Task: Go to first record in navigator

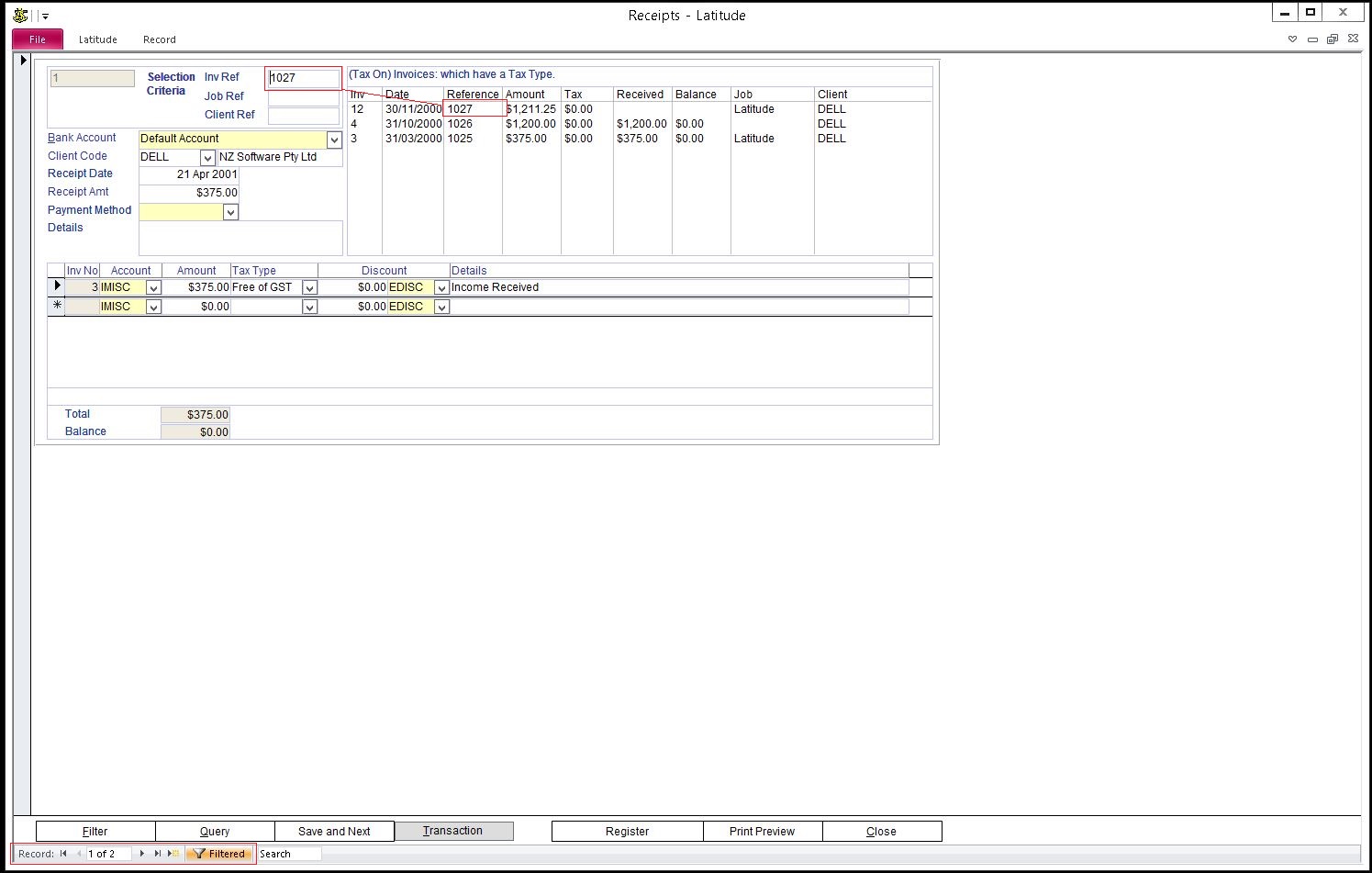Action: 63,854
